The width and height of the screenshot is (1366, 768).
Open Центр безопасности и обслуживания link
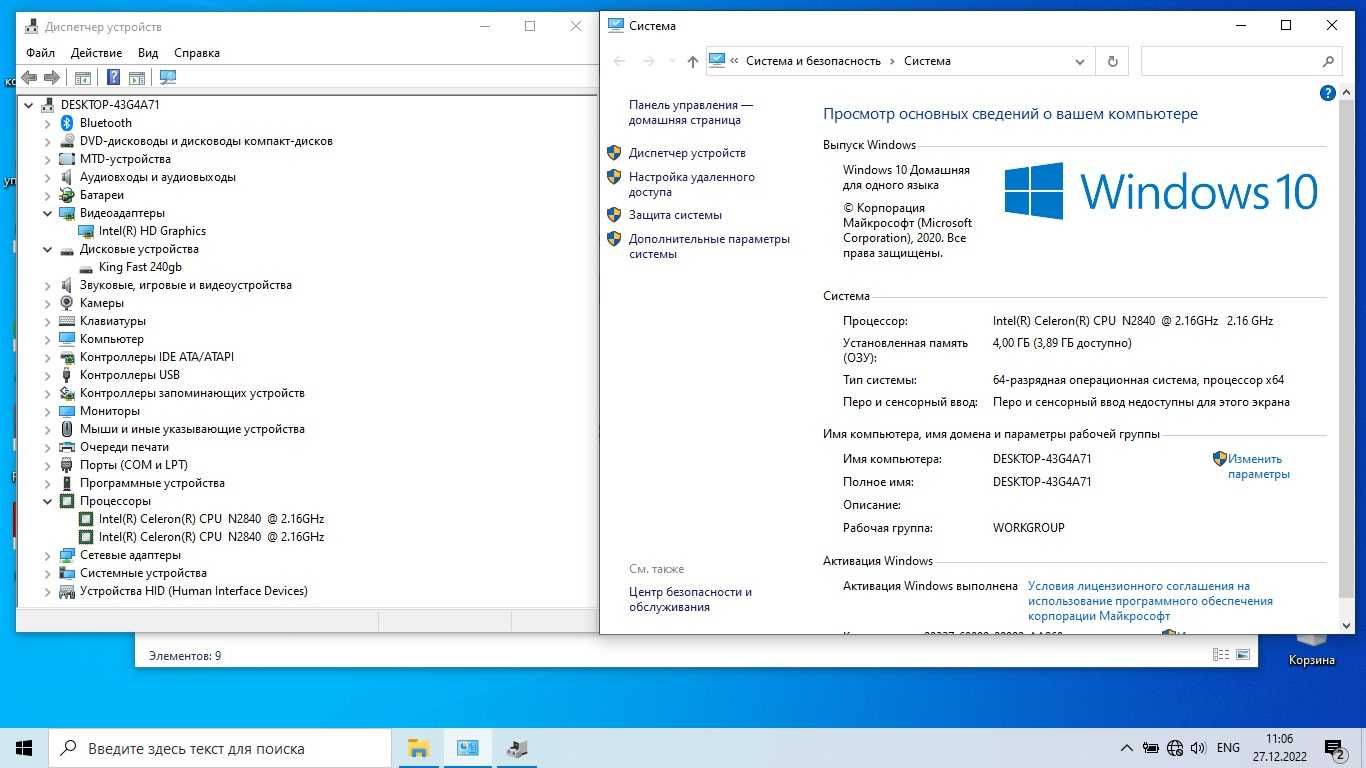690,599
